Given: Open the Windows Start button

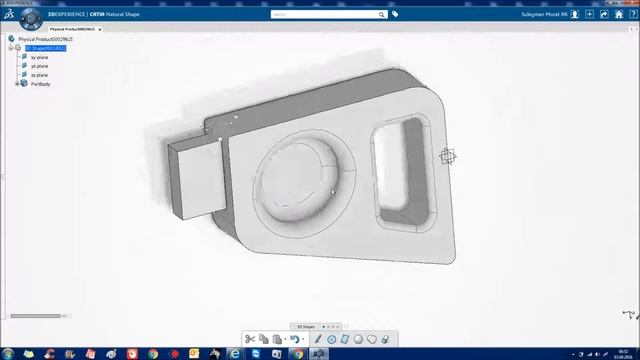Looking at the screenshot, I should [7, 354].
